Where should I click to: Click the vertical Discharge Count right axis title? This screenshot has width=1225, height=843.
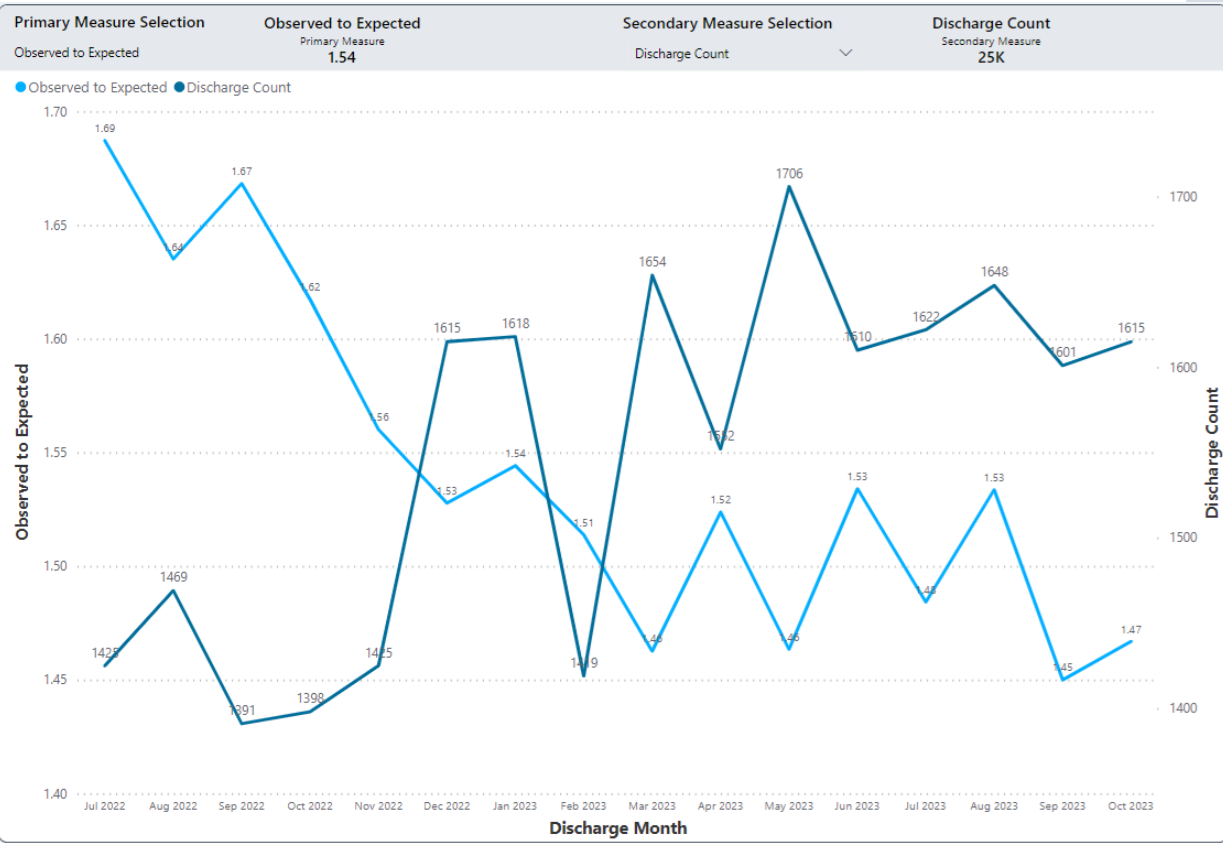1212,452
